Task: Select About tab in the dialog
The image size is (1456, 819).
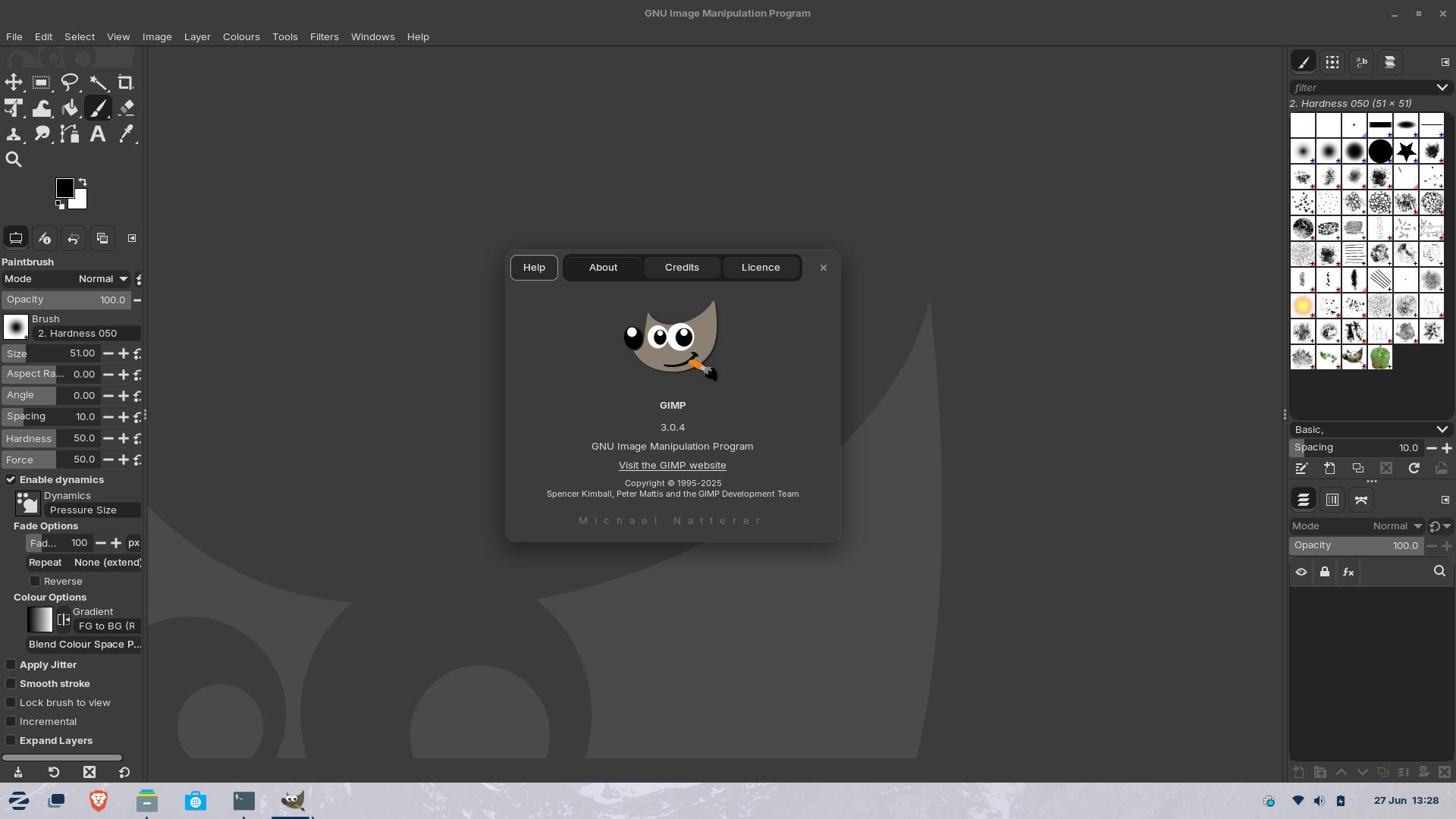Action: click(603, 268)
